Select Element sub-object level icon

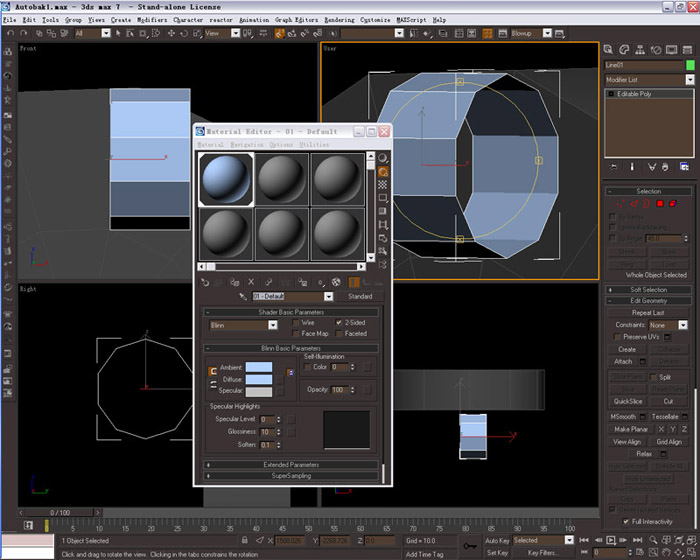point(673,204)
